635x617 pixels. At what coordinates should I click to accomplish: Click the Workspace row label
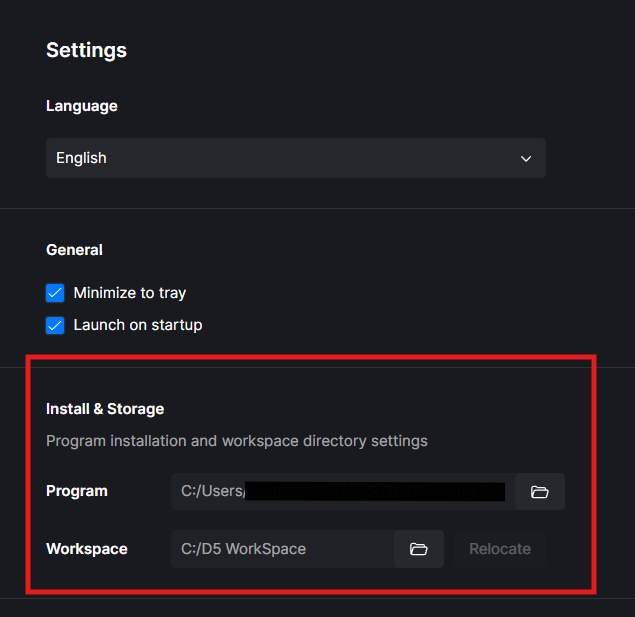point(87,549)
